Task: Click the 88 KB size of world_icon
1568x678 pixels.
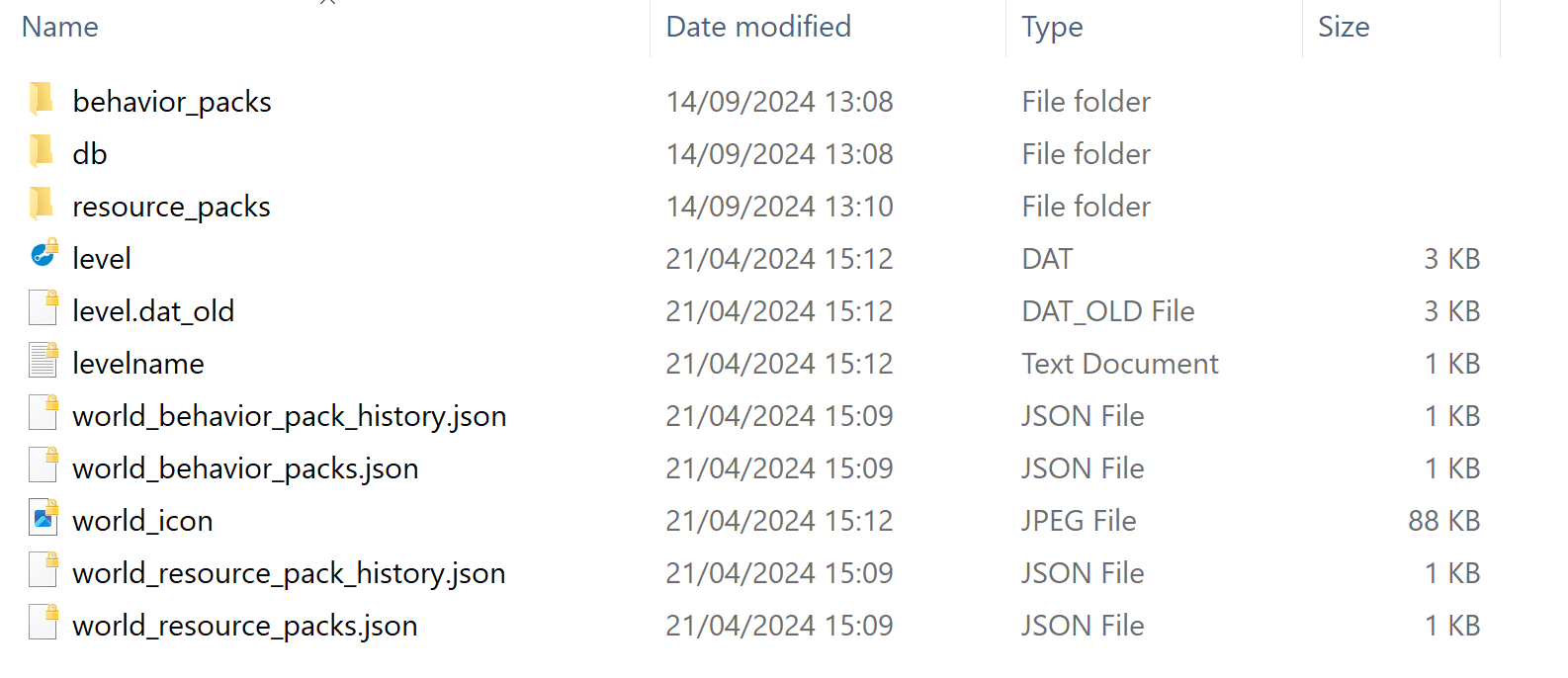Action: point(1443,521)
